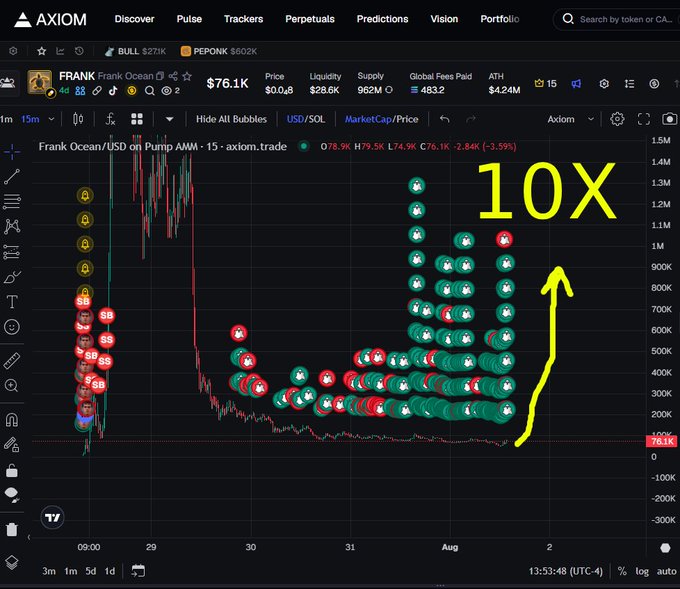
Task: Undo the last chart action
Action: coord(445,119)
